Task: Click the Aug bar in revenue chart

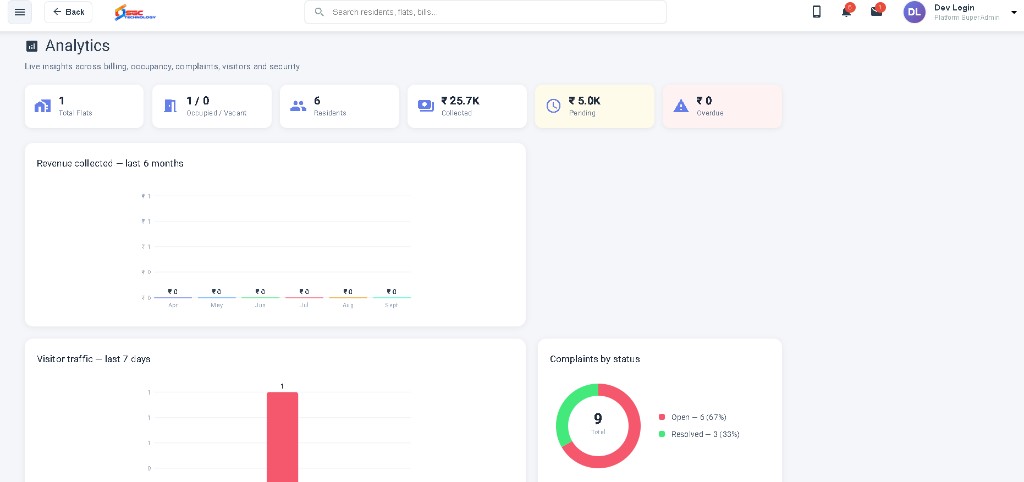Action: (347, 297)
